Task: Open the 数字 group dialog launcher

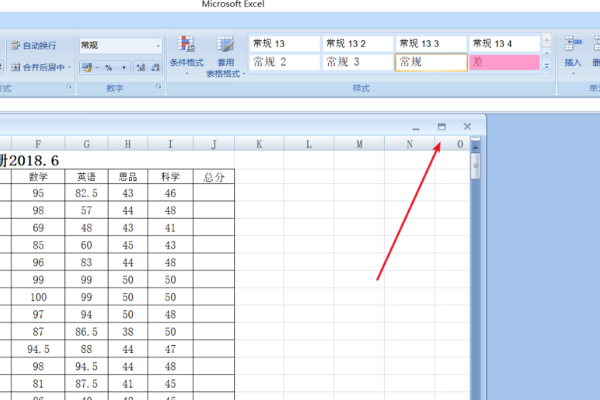Action: [158, 87]
